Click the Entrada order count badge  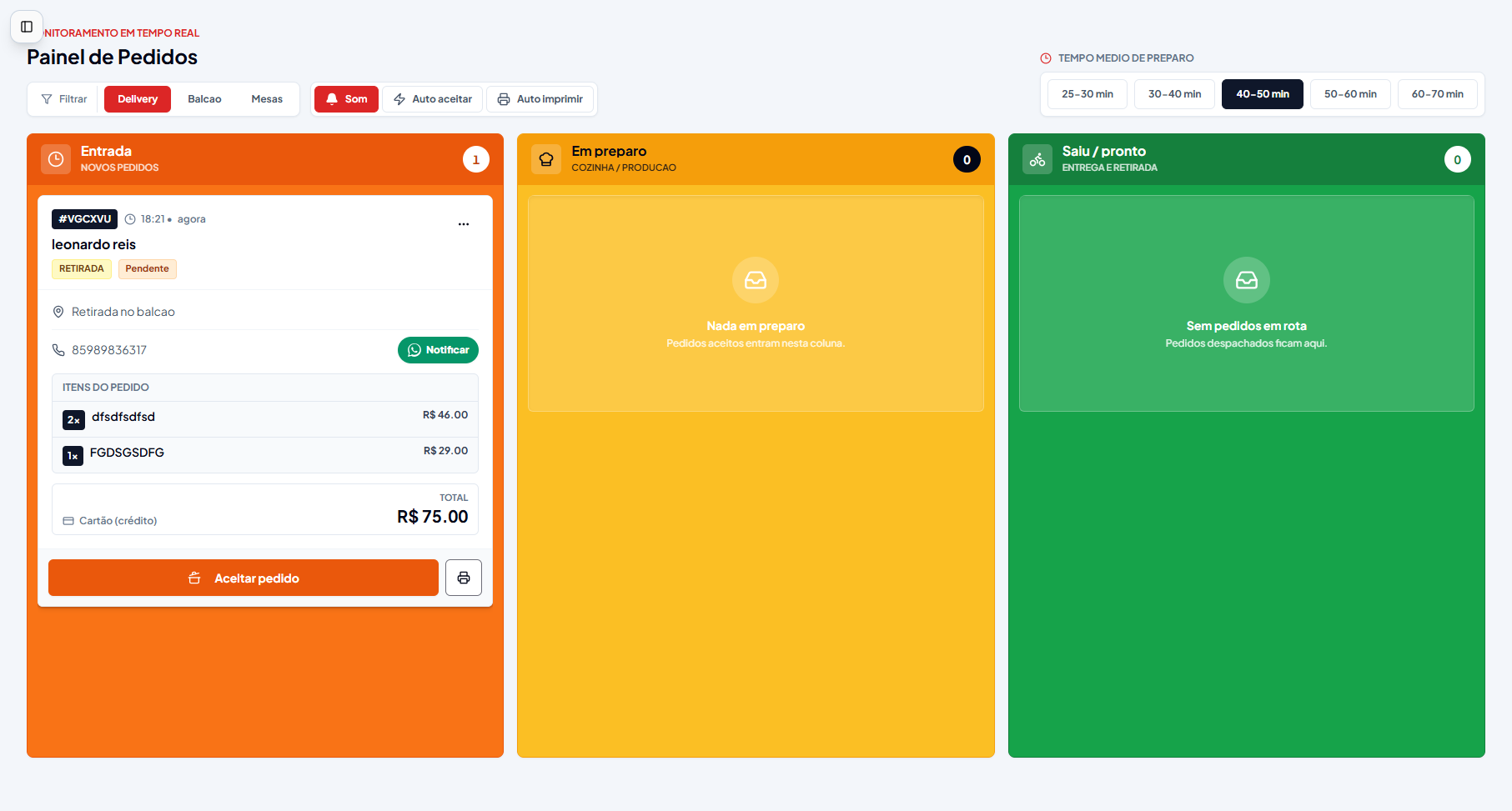click(476, 159)
